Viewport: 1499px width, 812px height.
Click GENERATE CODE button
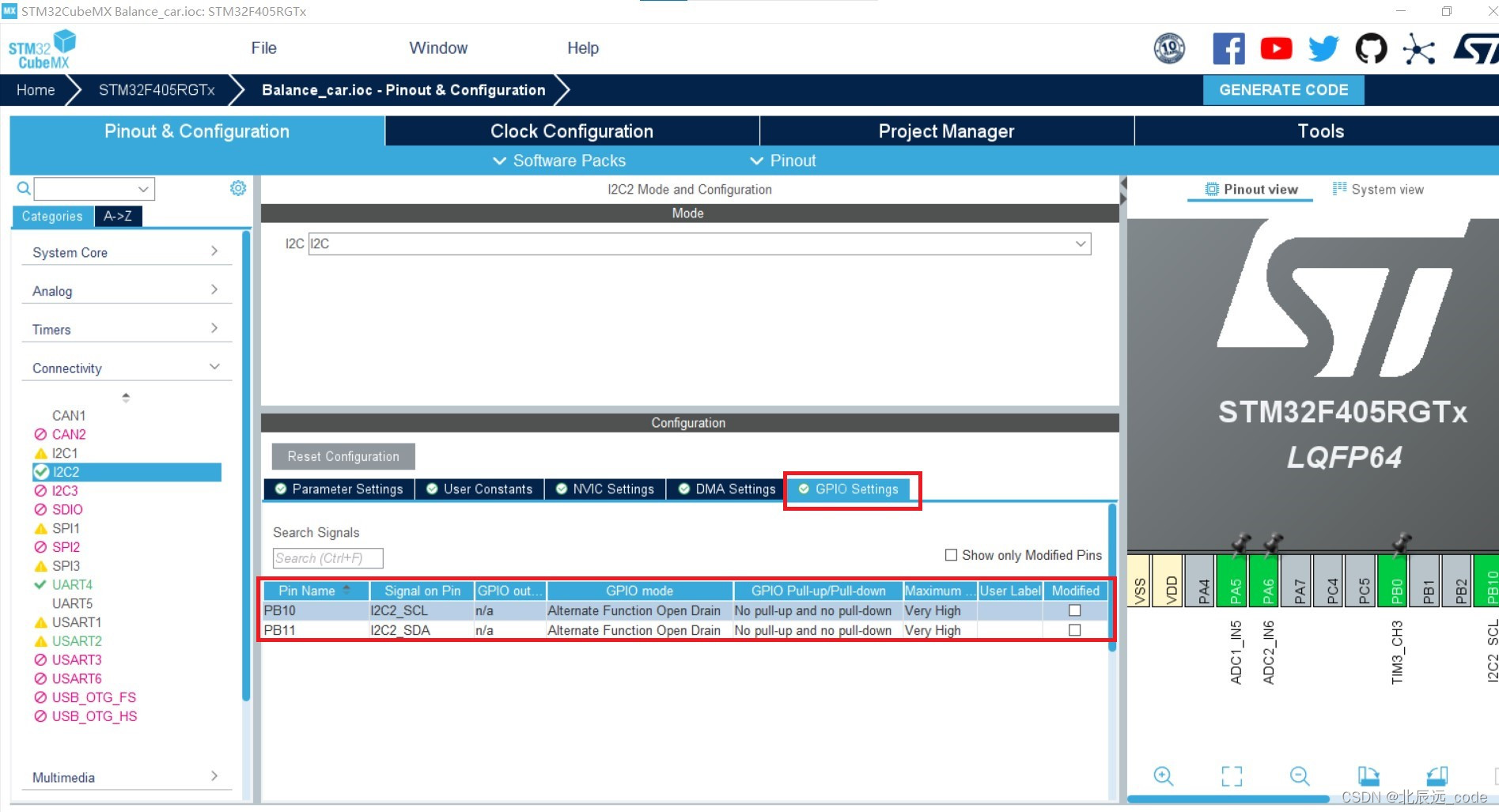1283,90
